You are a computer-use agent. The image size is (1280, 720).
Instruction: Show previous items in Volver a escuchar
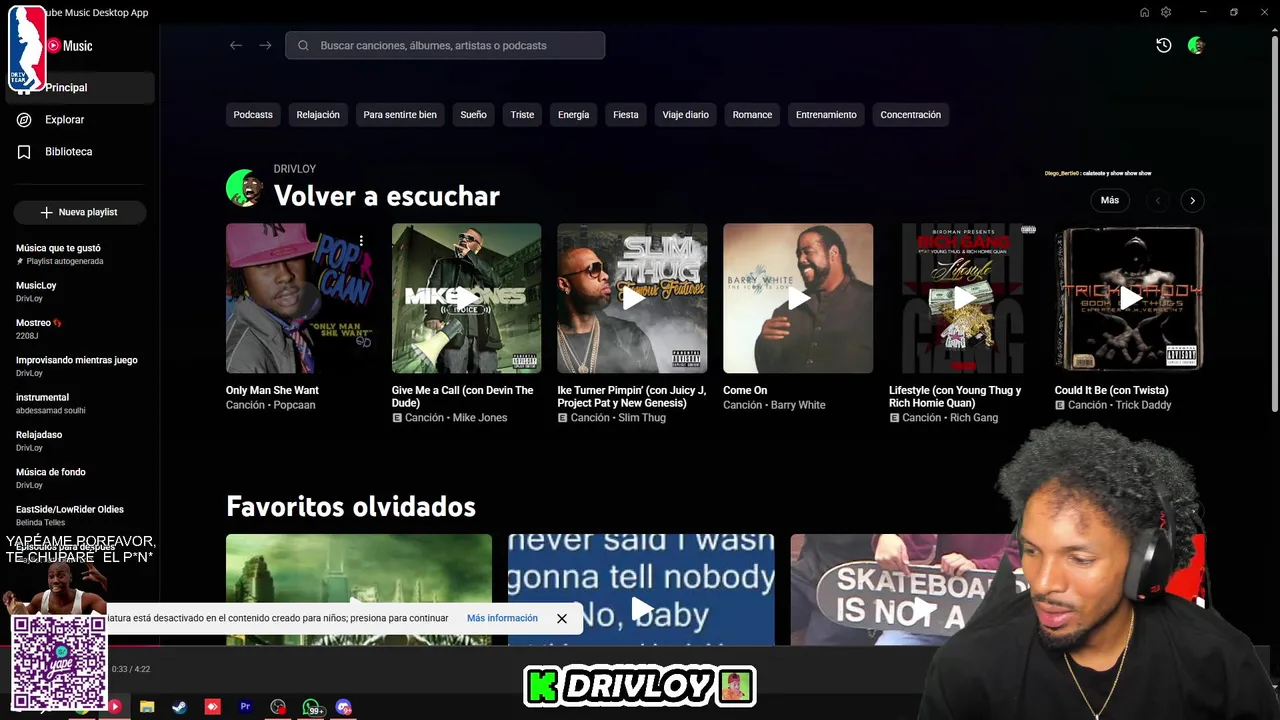(x=1158, y=200)
